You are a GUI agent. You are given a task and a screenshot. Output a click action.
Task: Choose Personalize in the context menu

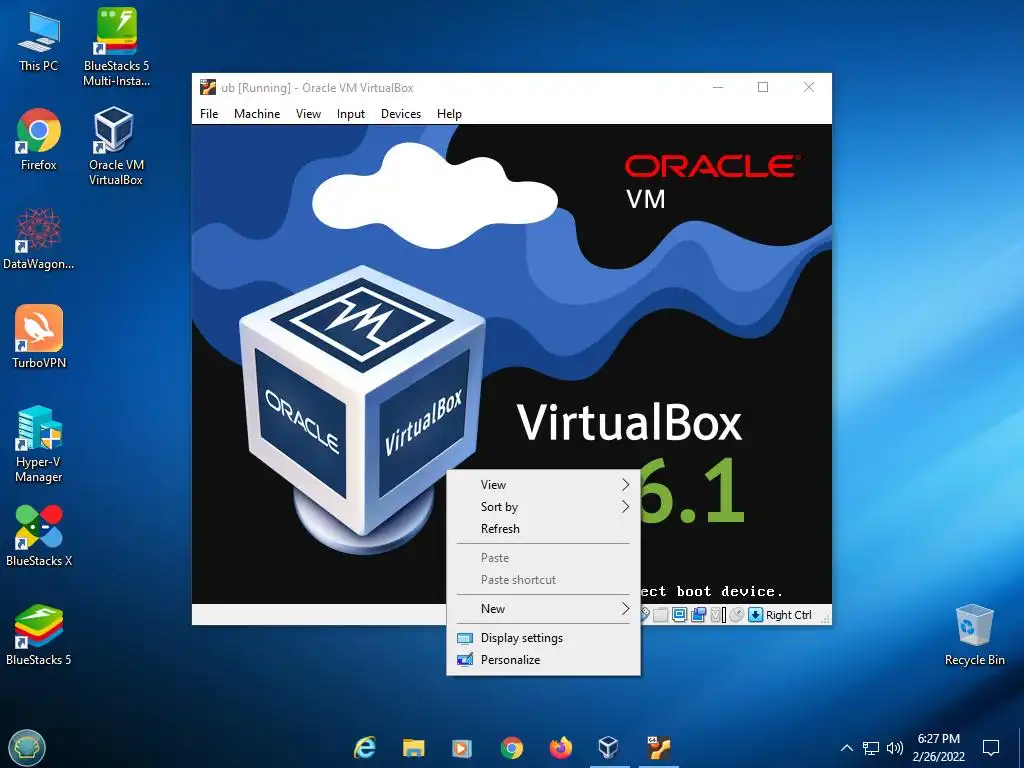point(543,660)
